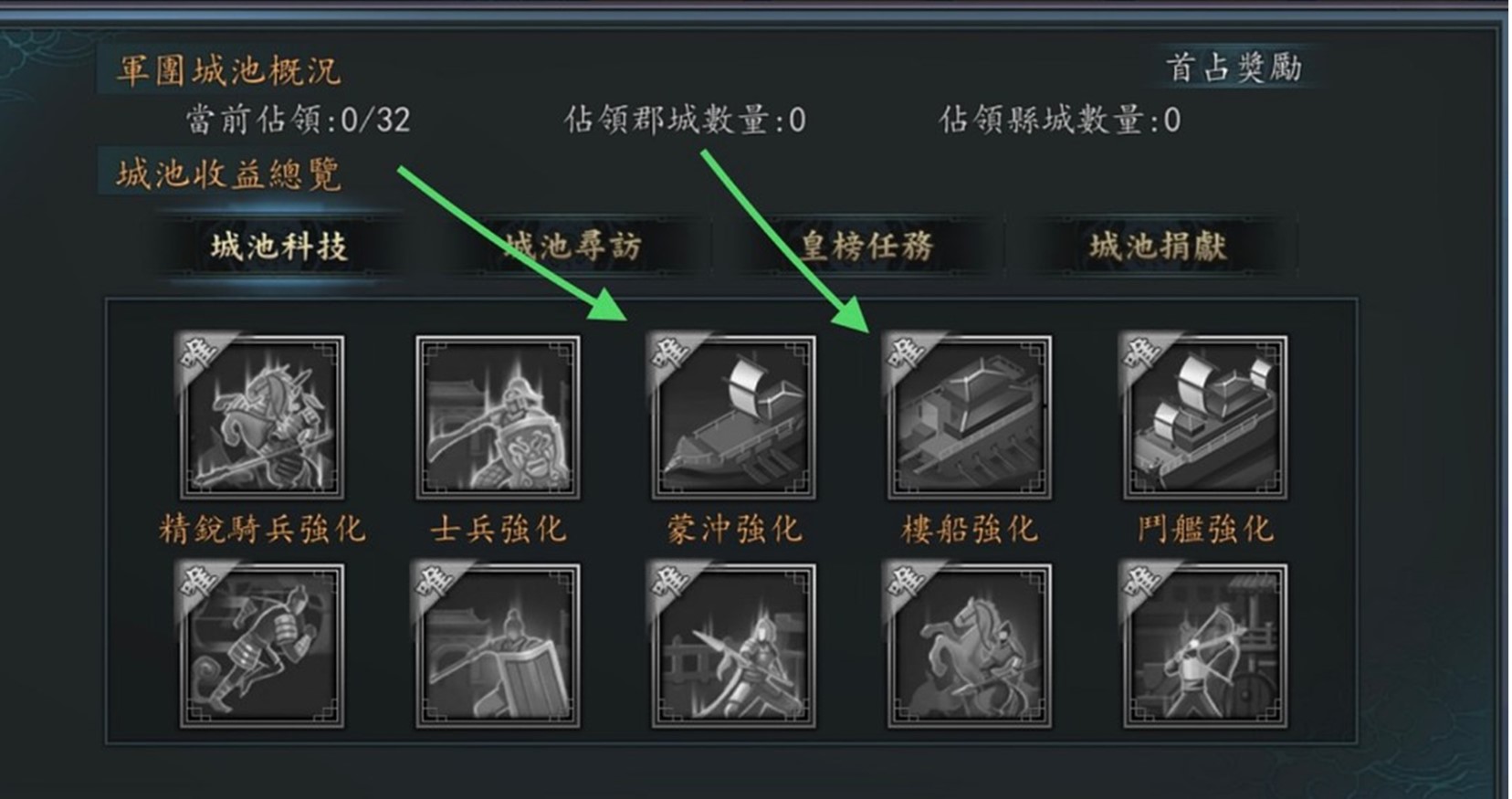Switch to the 皇榜任務 tab
Screen dimensions: 1512x799
click(866, 246)
